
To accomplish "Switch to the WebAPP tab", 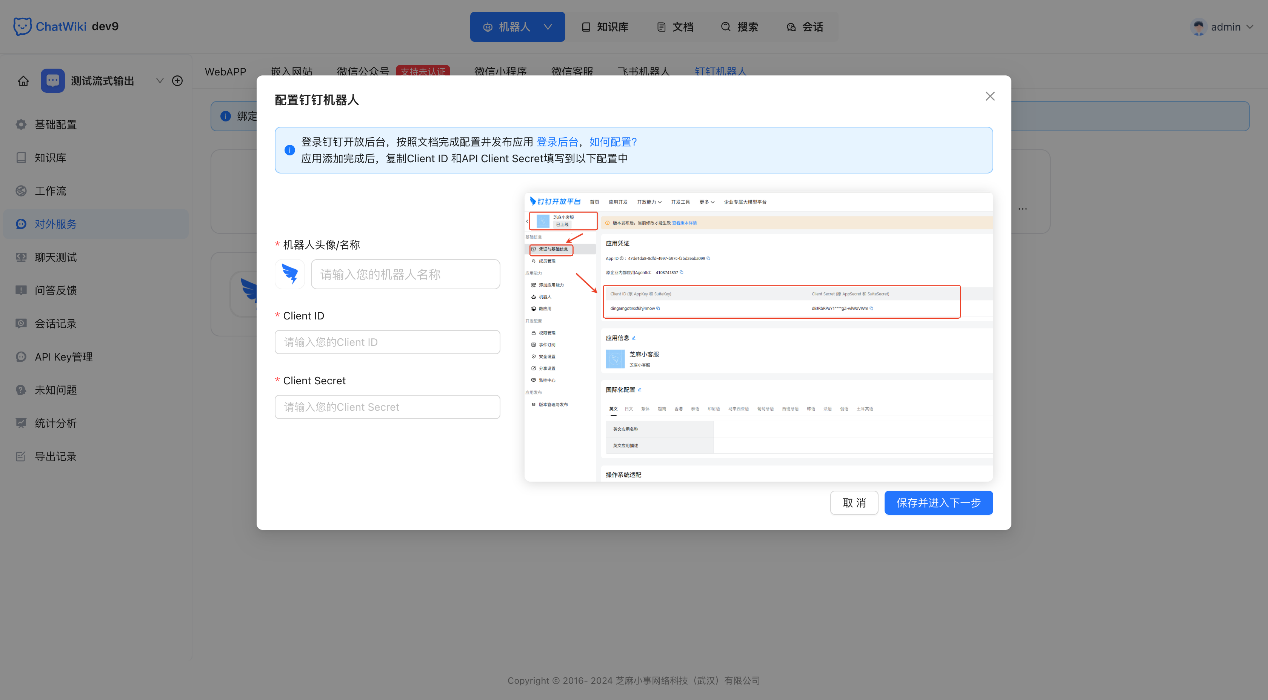I will click(x=226, y=71).
